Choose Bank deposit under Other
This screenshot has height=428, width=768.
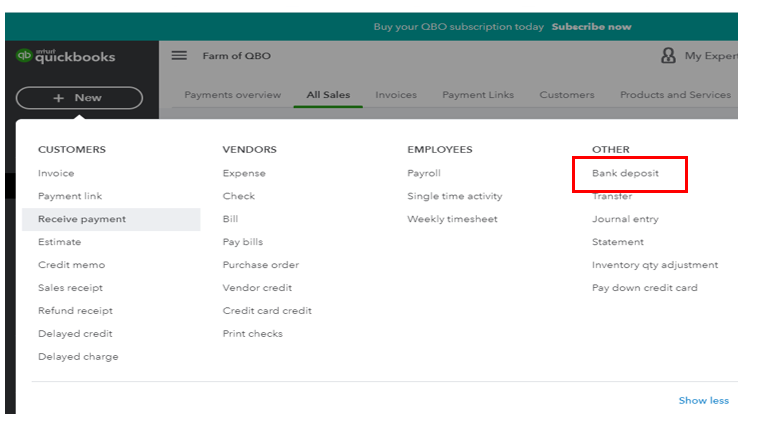[x=625, y=173]
